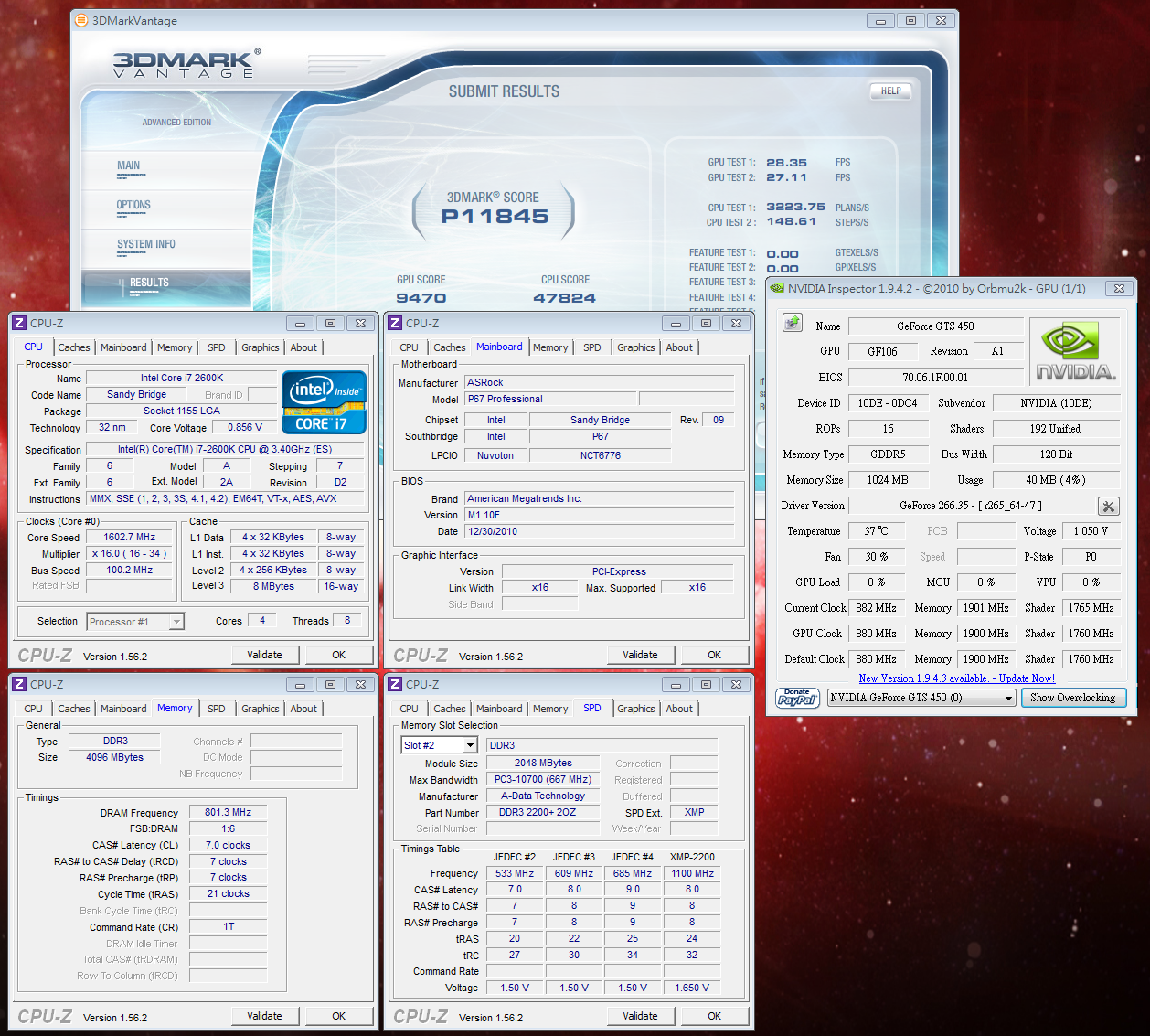Image resolution: width=1150 pixels, height=1036 pixels.
Task: Switch to Caches tab in CPU window
Action: point(74,347)
